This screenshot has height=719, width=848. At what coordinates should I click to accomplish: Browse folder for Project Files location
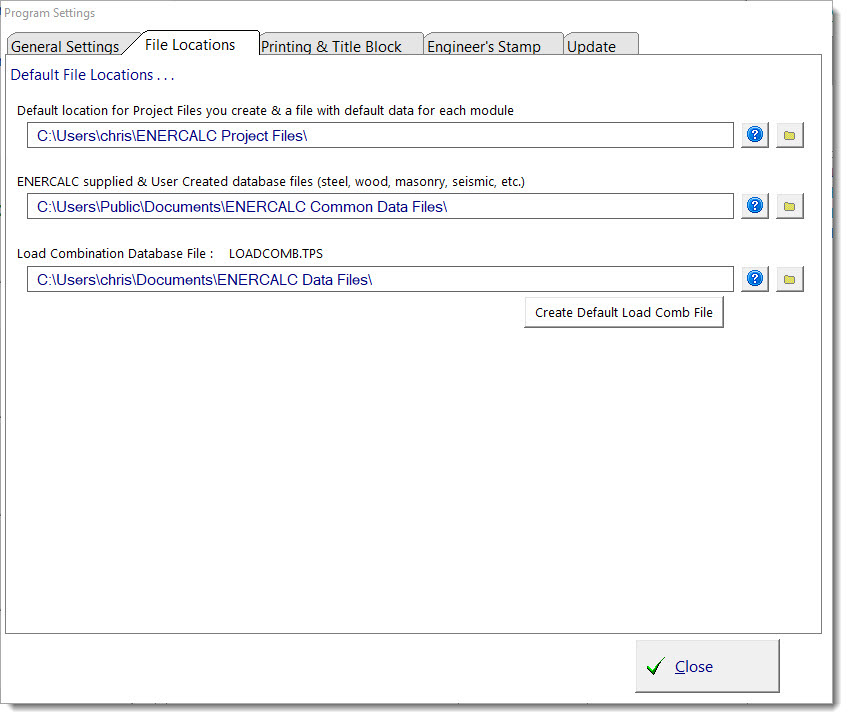click(x=790, y=135)
